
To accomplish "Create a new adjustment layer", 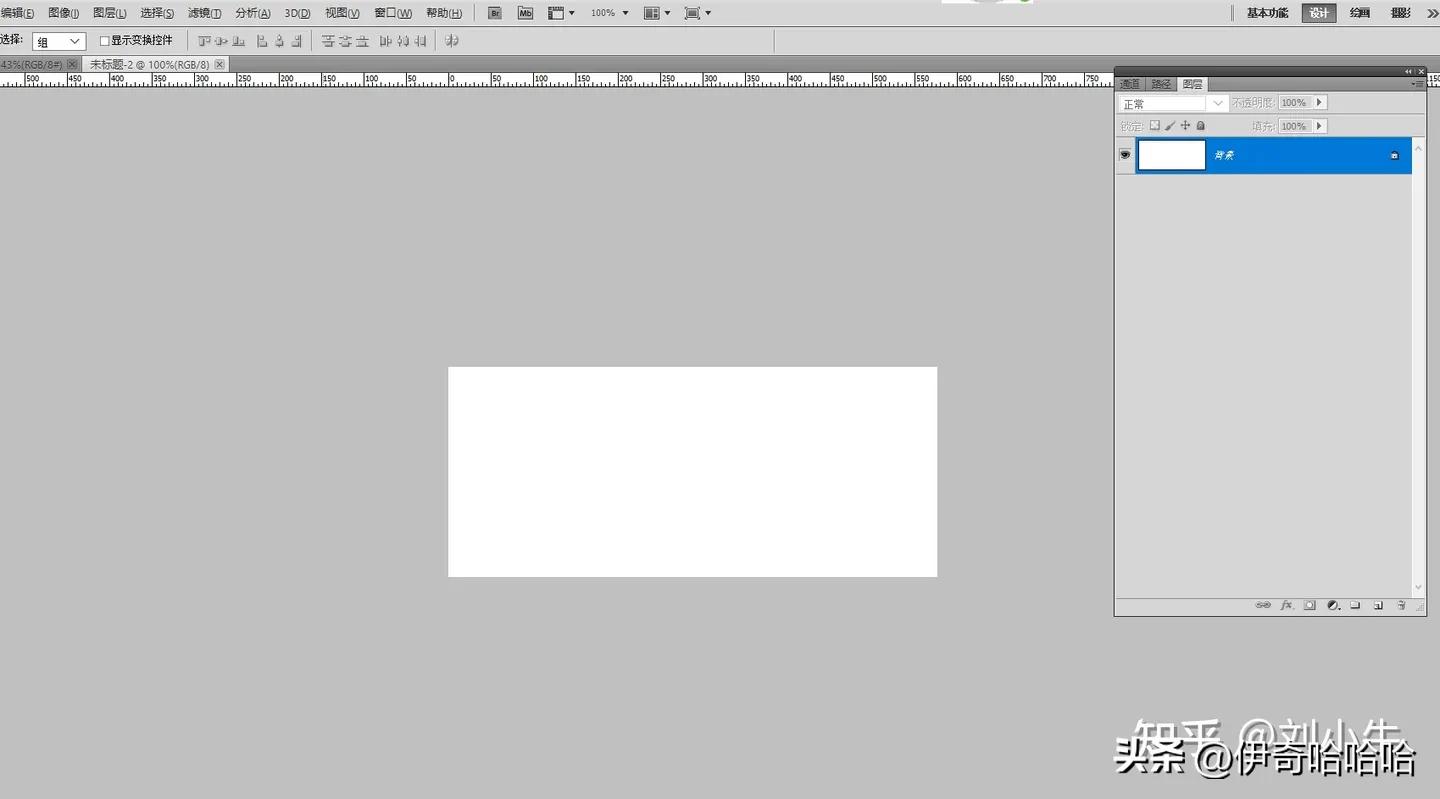I will [x=1333, y=605].
